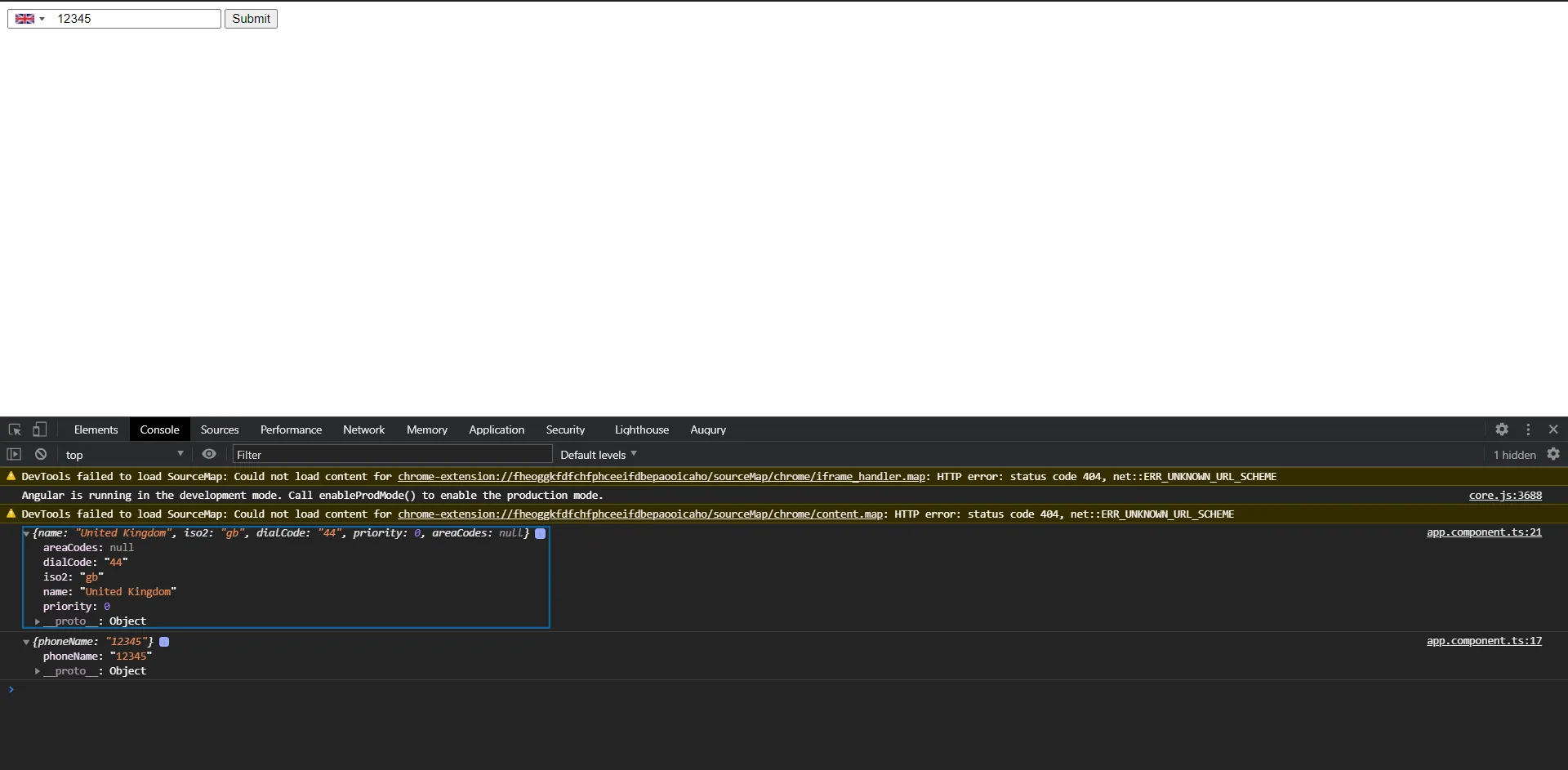Clear the console output
1568x770 pixels.
pyautogui.click(x=41, y=454)
